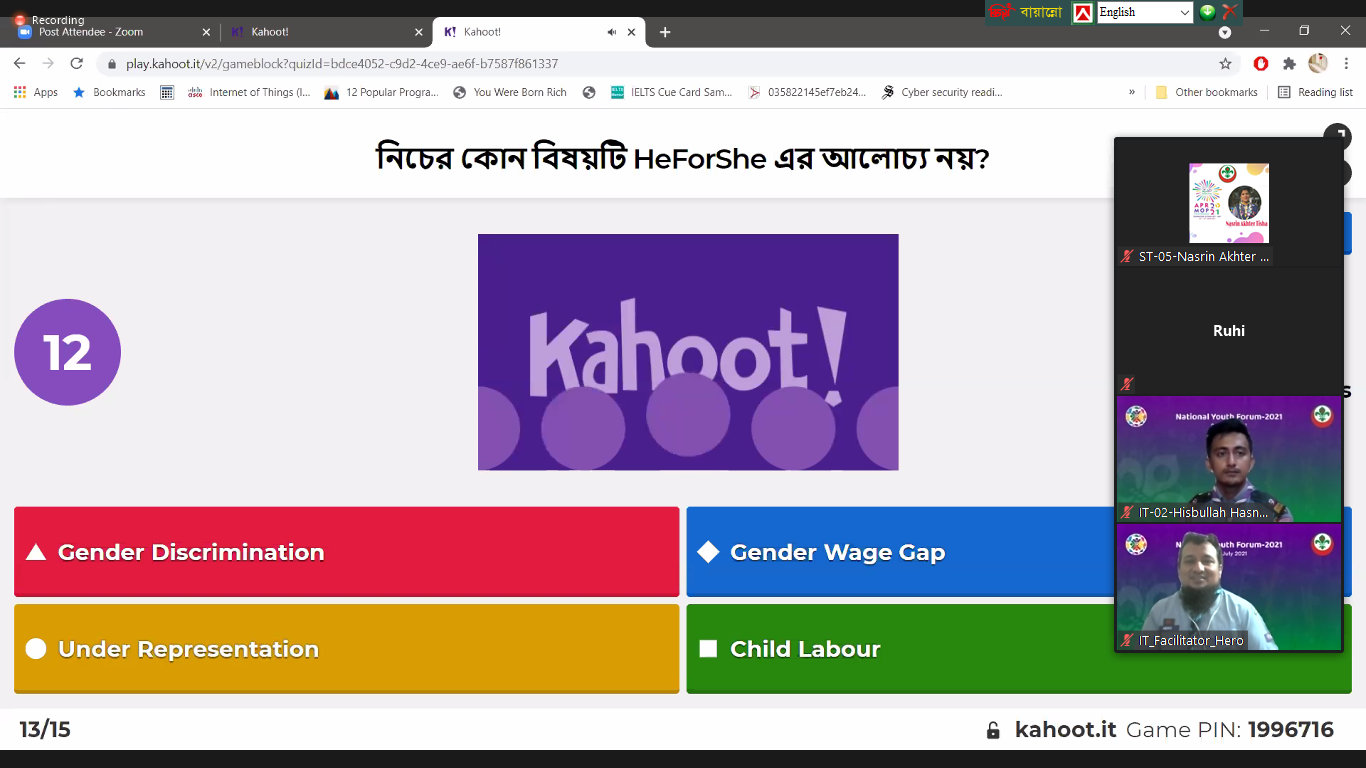The height and width of the screenshot is (768, 1366).
Task: Go back to the previous page
Action: coord(20,63)
